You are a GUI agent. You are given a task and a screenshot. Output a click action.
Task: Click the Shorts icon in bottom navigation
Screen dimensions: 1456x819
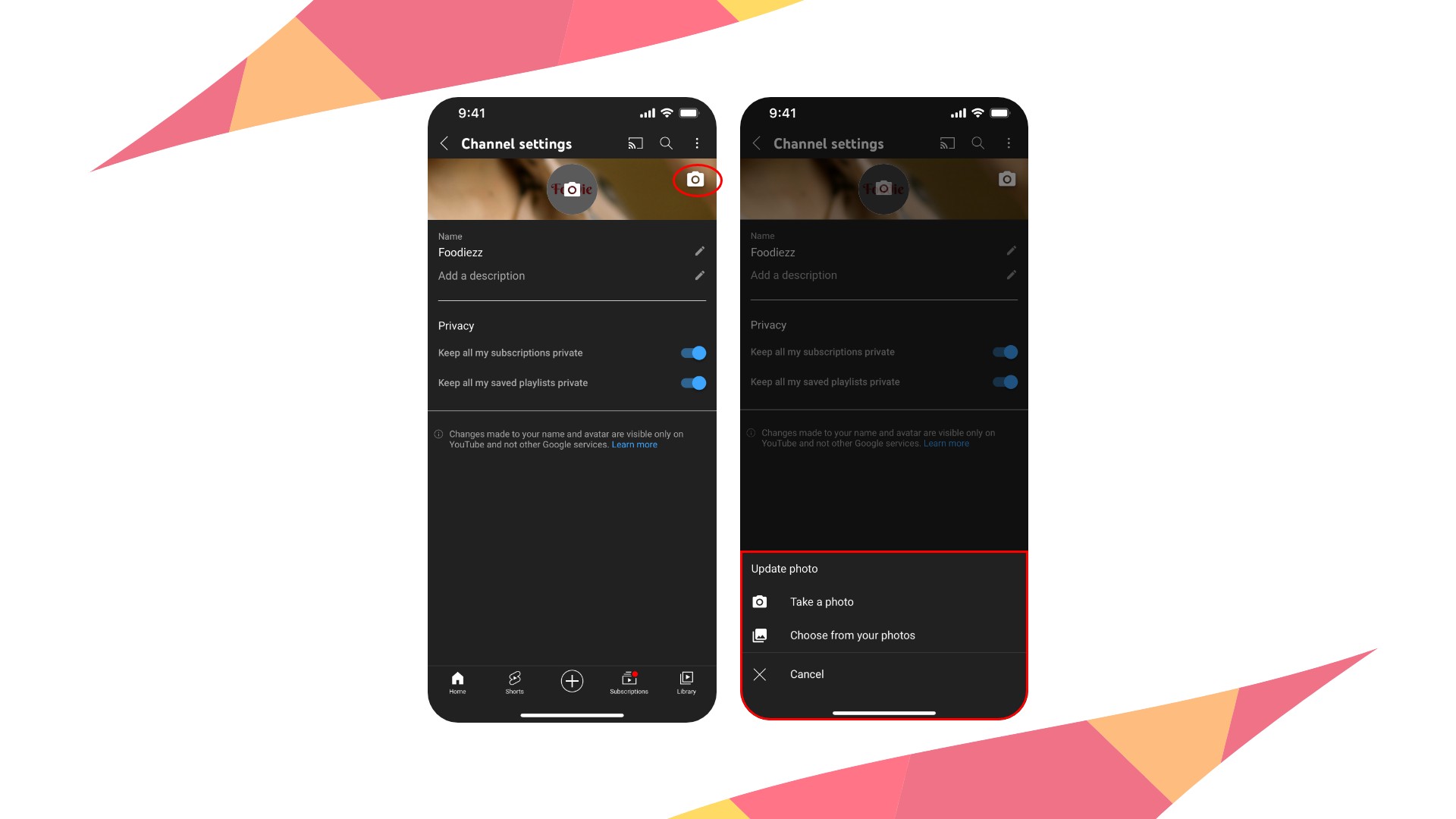(515, 682)
